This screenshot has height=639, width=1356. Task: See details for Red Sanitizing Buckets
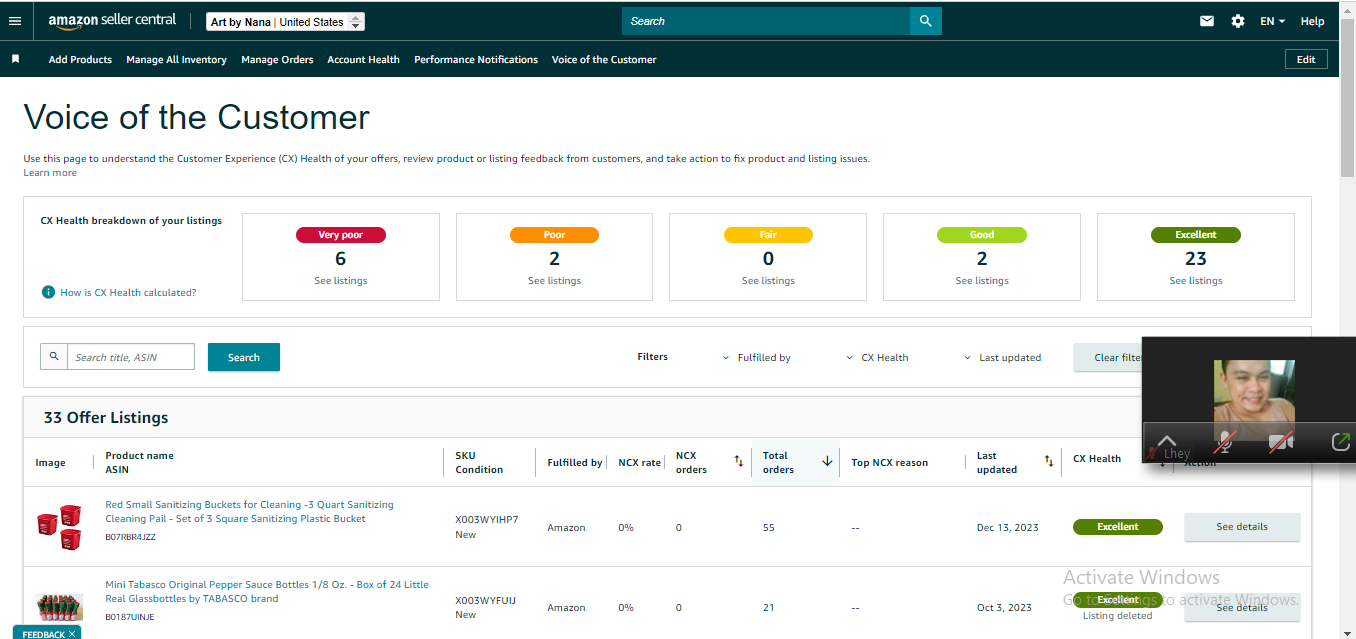pos(1242,526)
